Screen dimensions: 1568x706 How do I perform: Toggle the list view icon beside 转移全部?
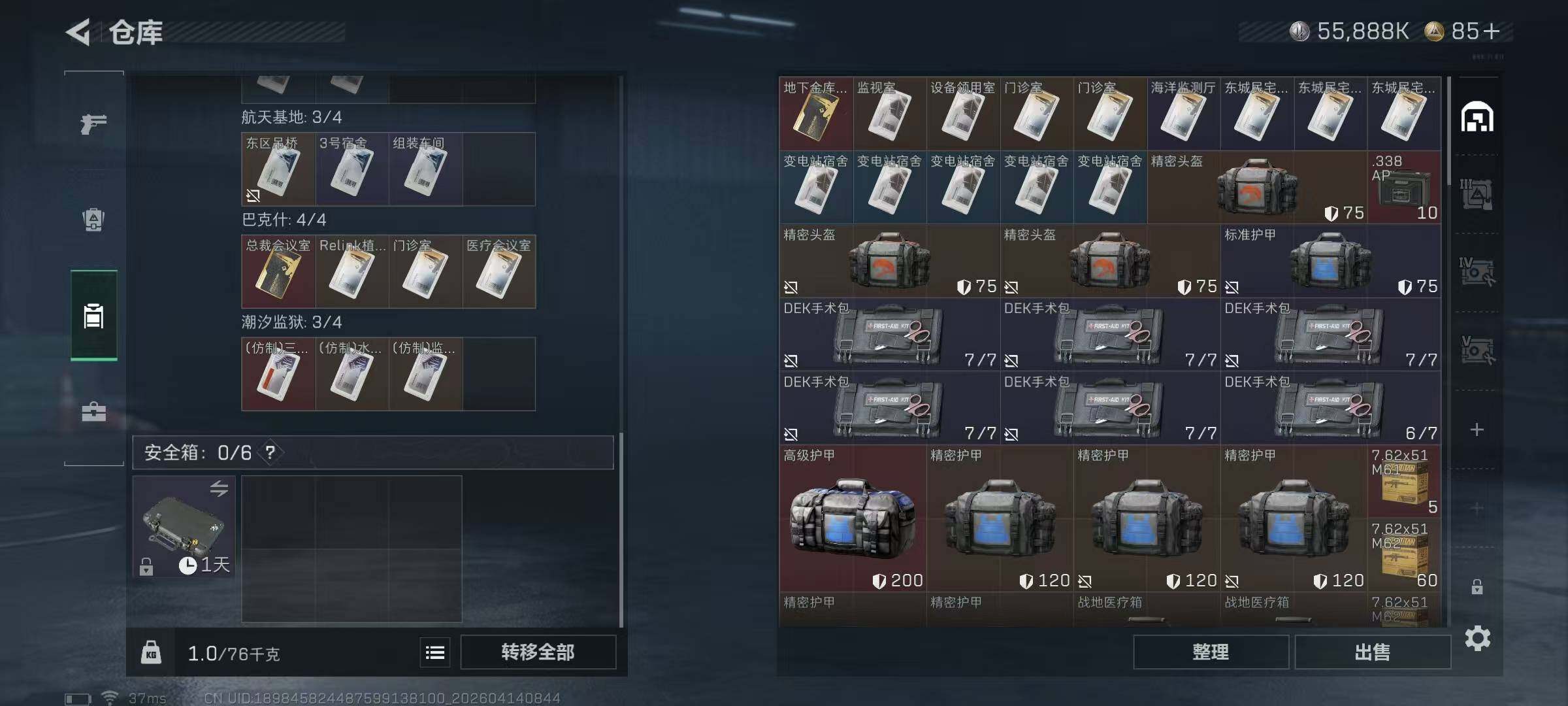pyautogui.click(x=435, y=652)
